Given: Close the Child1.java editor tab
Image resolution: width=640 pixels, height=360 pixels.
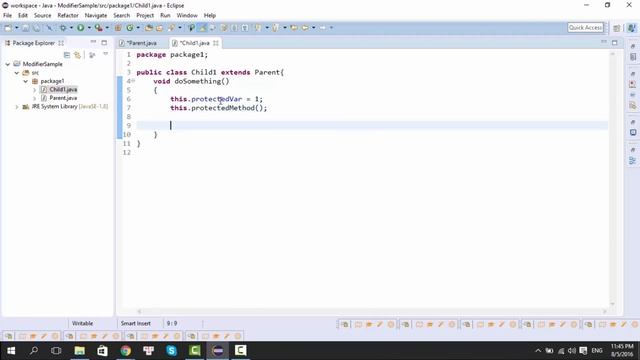Looking at the screenshot, I should [x=216, y=43].
